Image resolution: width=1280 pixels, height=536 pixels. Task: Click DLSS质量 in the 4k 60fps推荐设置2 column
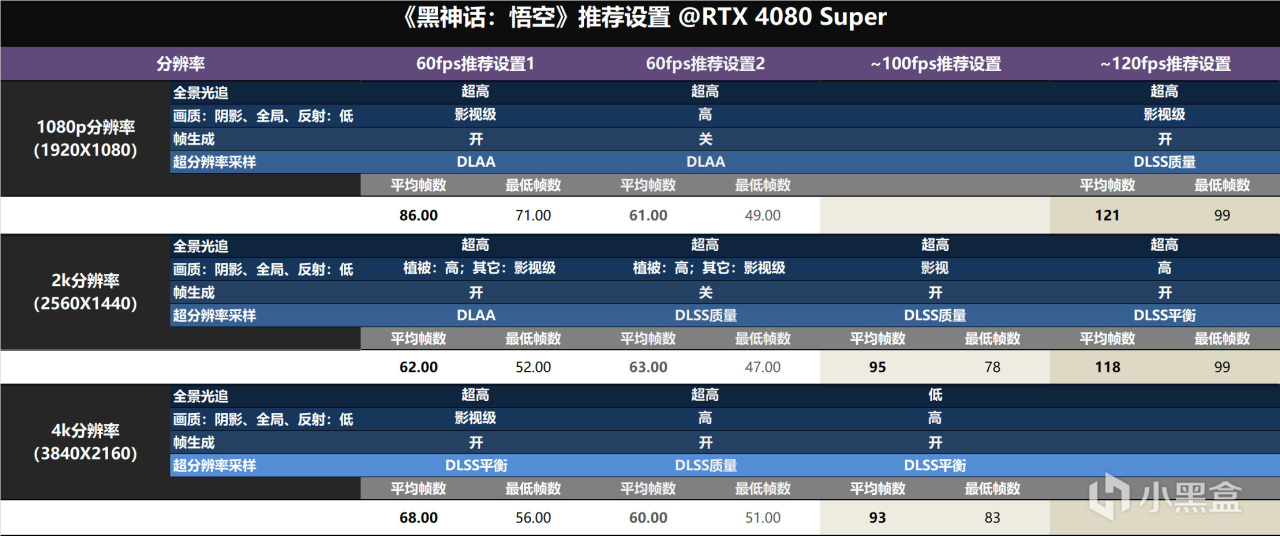pyautogui.click(x=705, y=465)
